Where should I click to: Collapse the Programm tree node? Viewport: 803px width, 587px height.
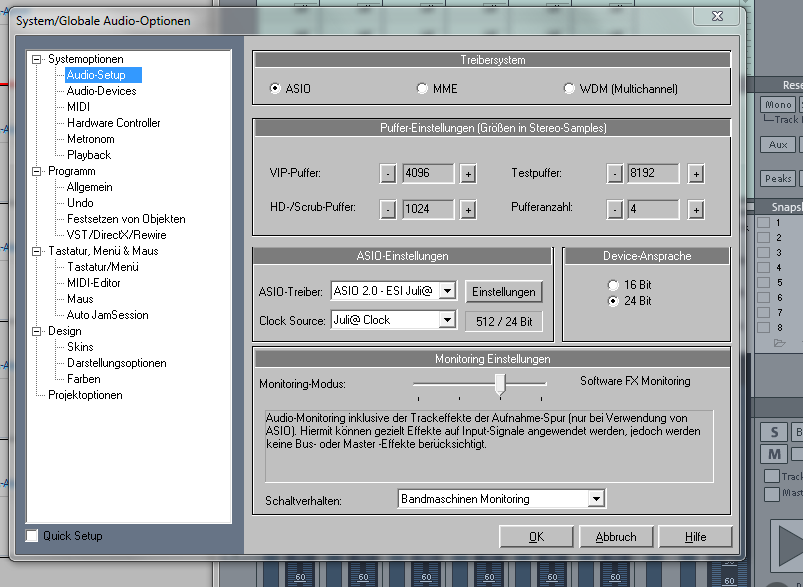36,171
